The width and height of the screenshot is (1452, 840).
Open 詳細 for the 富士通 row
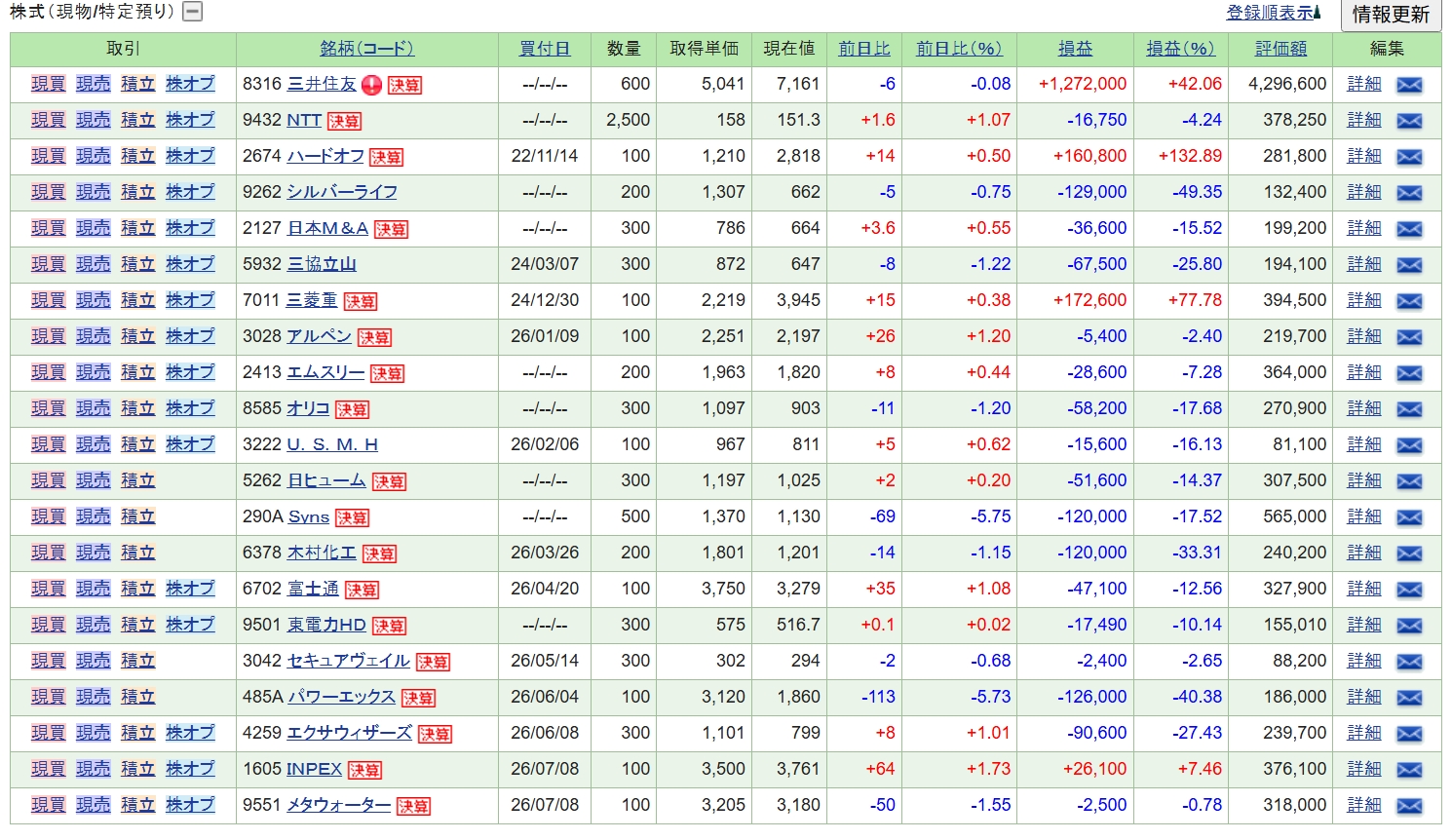[1364, 589]
